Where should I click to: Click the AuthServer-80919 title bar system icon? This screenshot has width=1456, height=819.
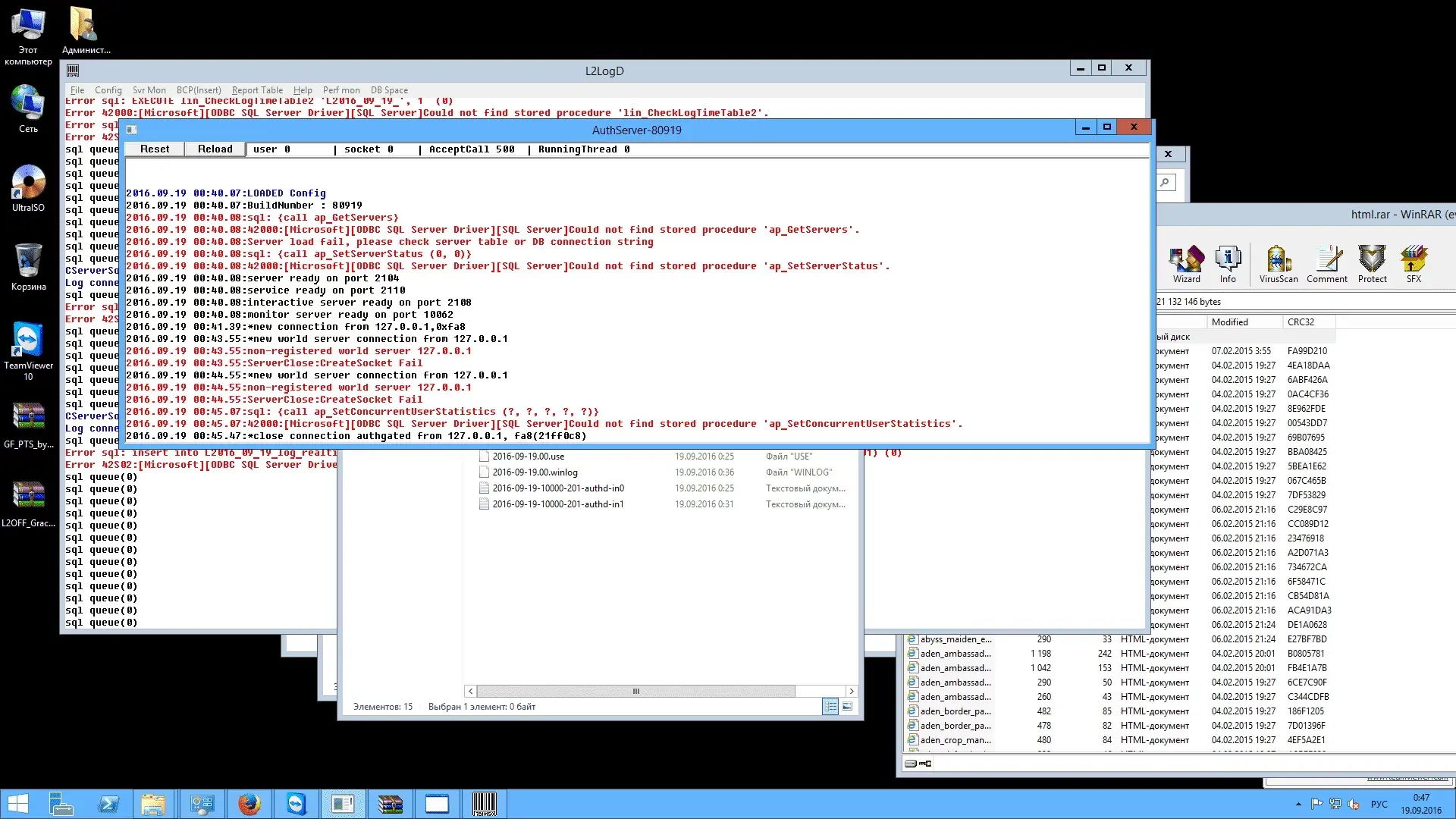131,130
